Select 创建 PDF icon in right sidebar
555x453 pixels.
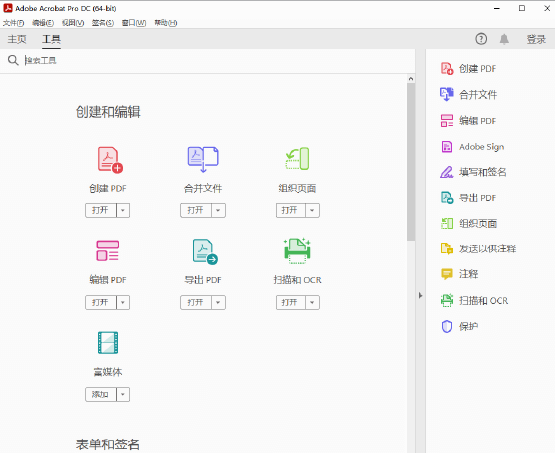(x=447, y=68)
